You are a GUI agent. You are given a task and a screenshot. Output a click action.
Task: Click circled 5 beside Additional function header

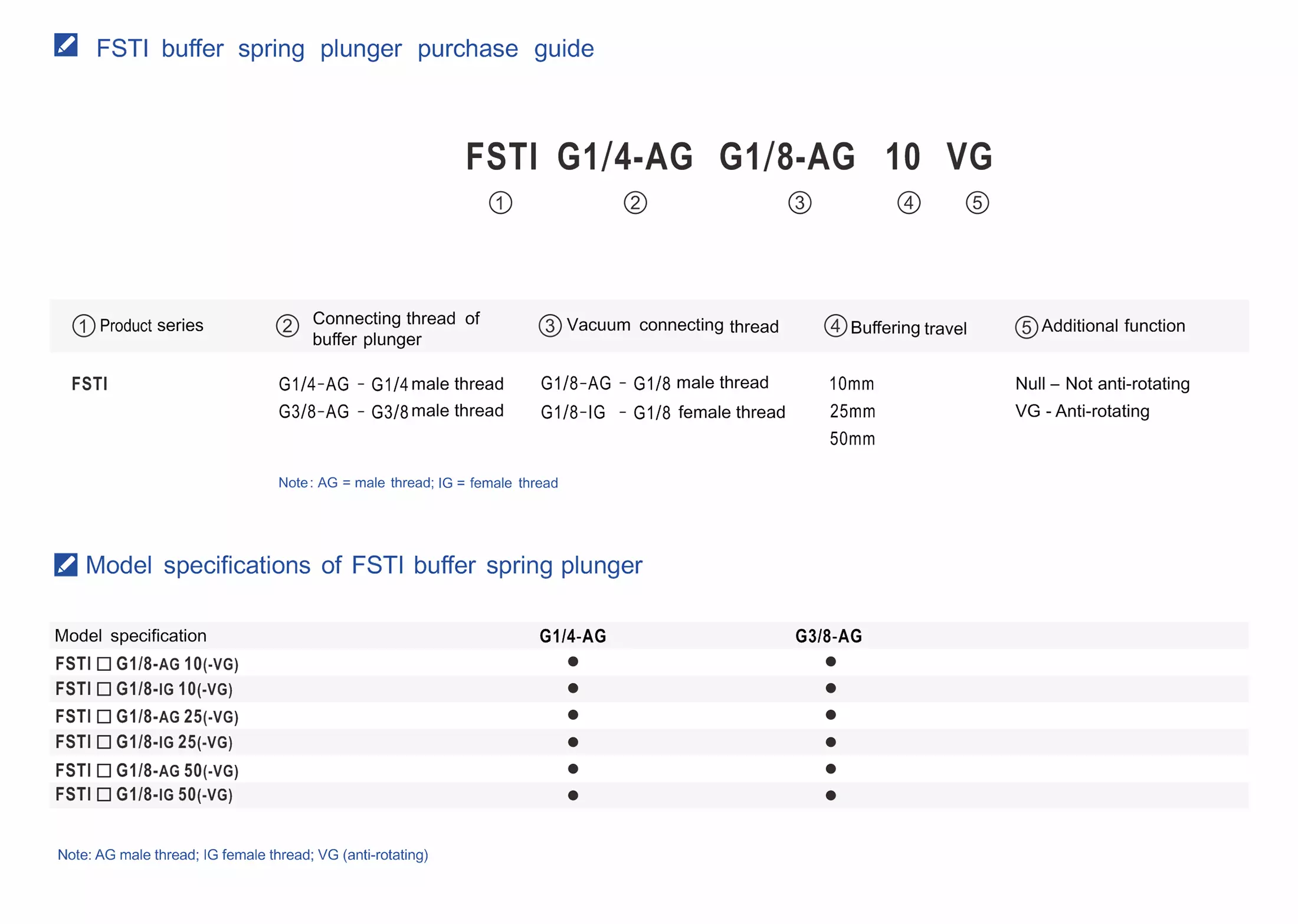[x=1026, y=327]
